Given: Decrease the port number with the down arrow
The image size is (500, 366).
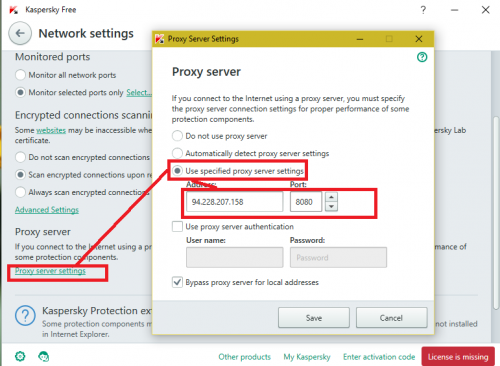Looking at the screenshot, I should point(331,207).
